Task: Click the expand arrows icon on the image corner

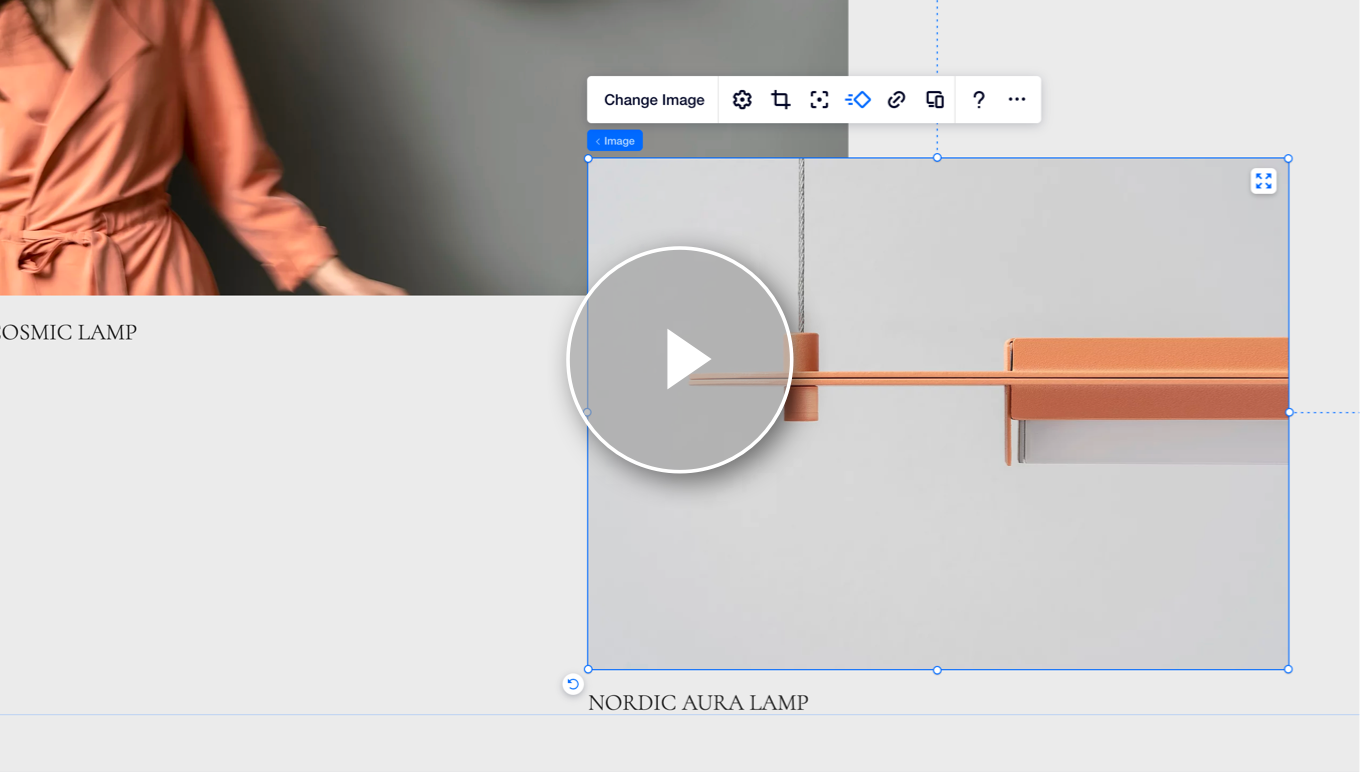Action: coord(1264,181)
